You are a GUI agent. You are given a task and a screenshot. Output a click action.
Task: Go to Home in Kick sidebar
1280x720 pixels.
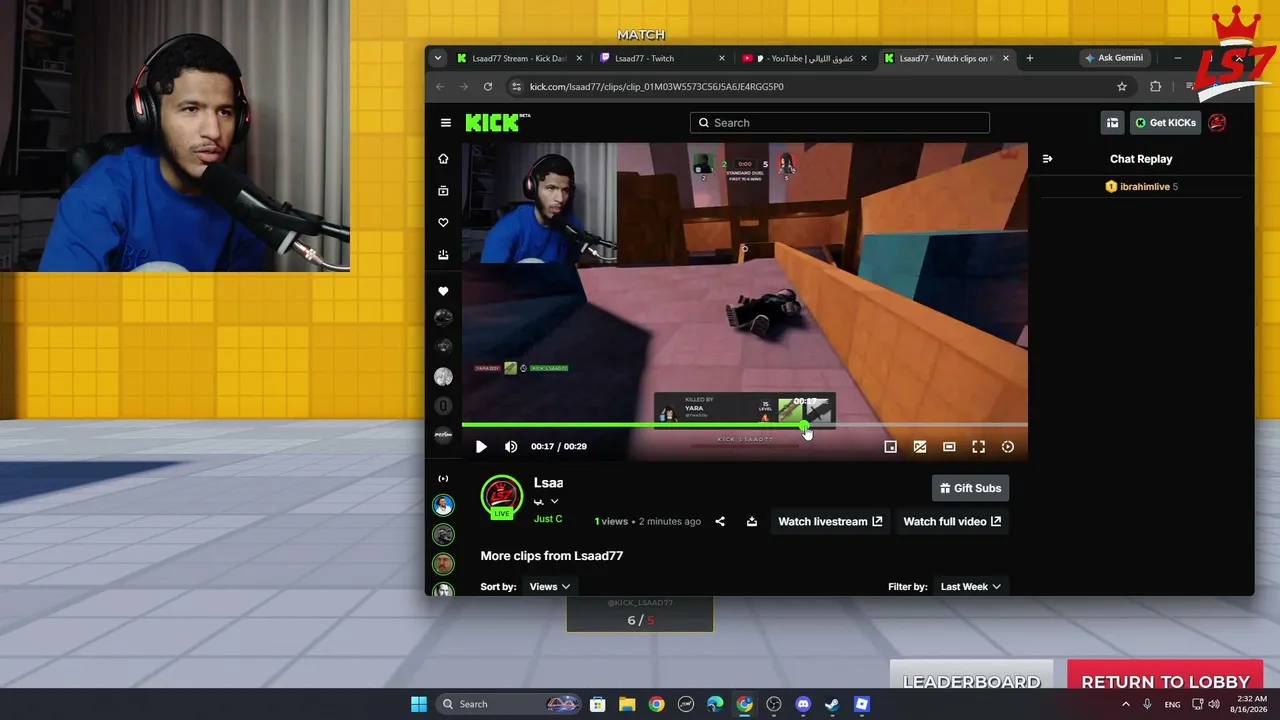coord(443,159)
